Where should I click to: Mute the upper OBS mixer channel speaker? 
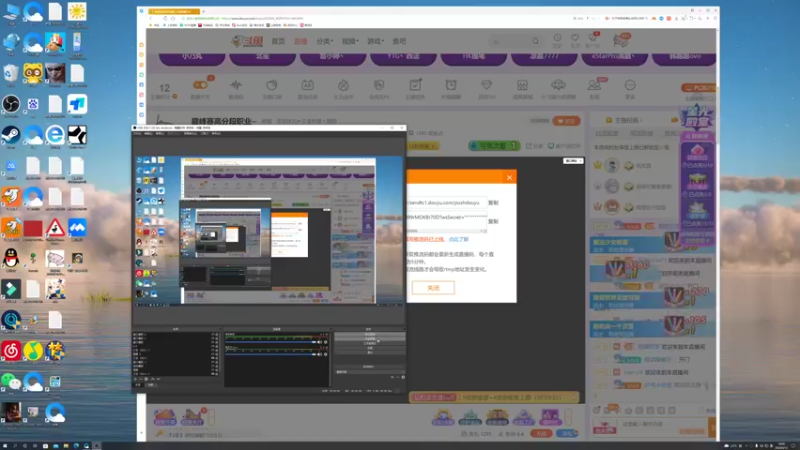tap(320, 342)
